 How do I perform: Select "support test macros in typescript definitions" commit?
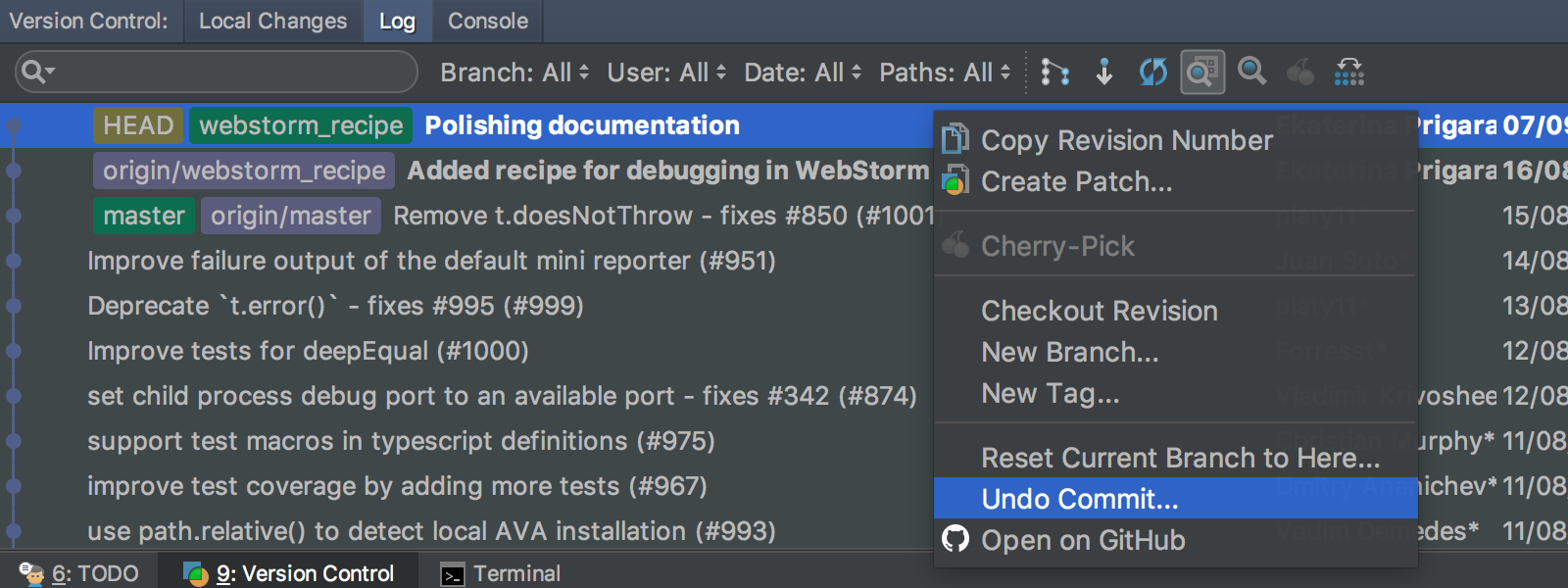401,441
